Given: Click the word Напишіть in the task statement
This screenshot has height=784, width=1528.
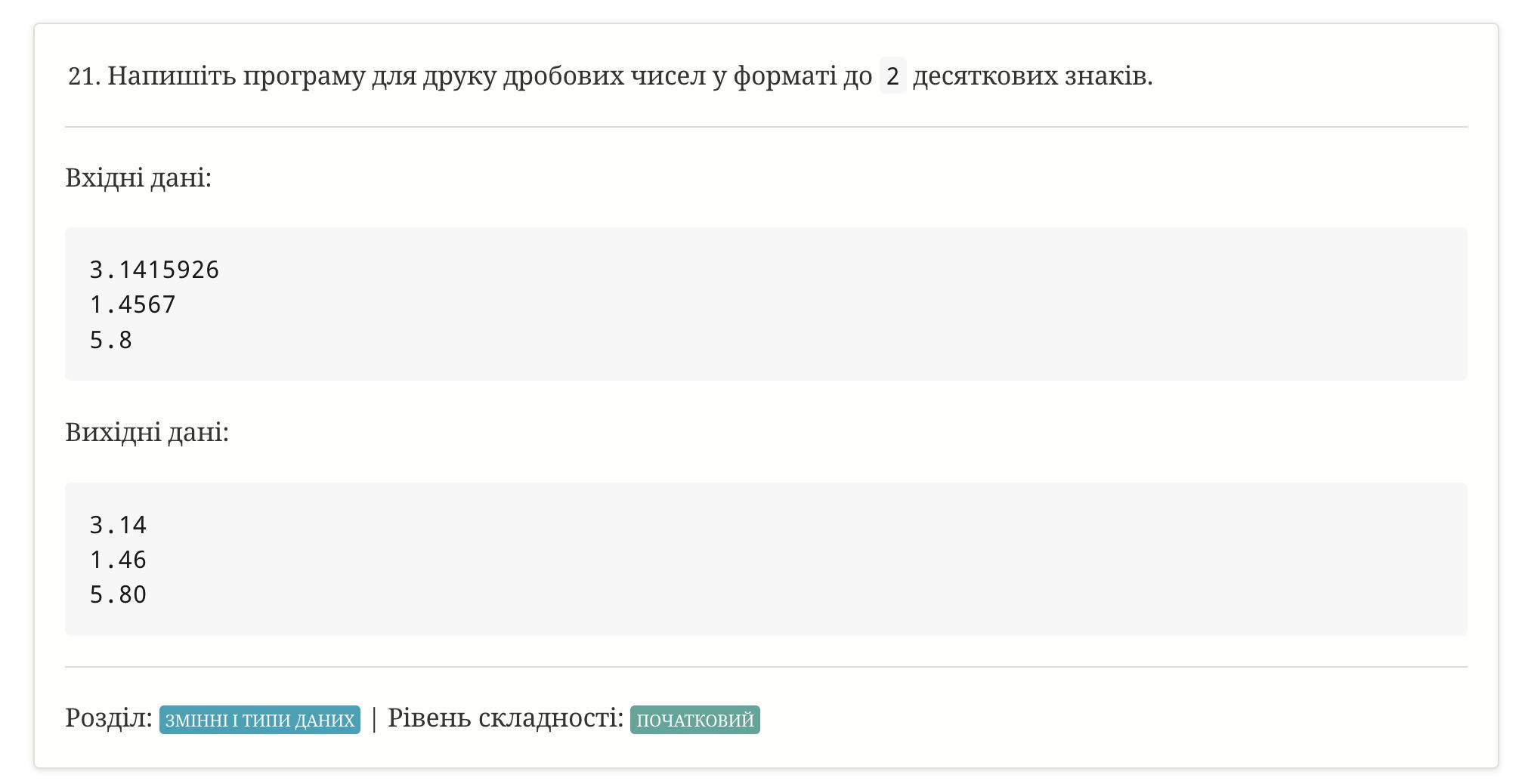Looking at the screenshot, I should [x=172, y=76].
